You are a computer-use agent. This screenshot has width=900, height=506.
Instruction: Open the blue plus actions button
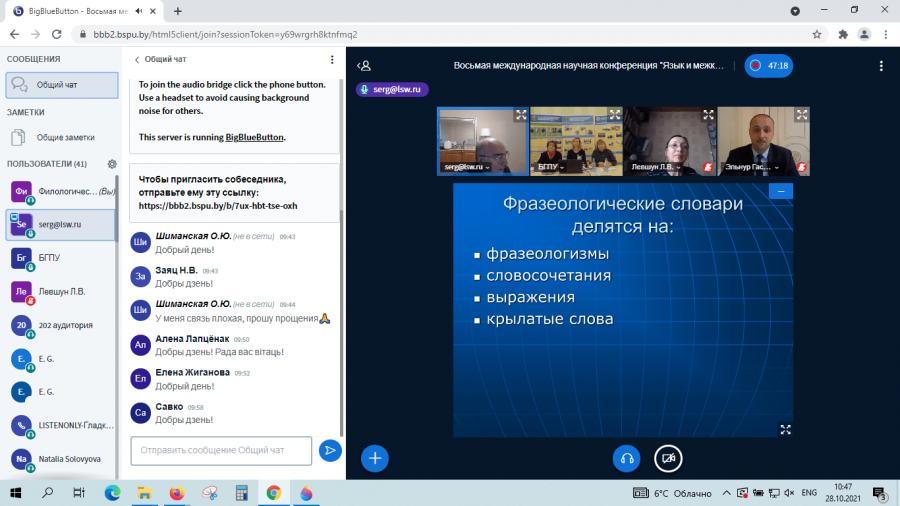pos(375,458)
